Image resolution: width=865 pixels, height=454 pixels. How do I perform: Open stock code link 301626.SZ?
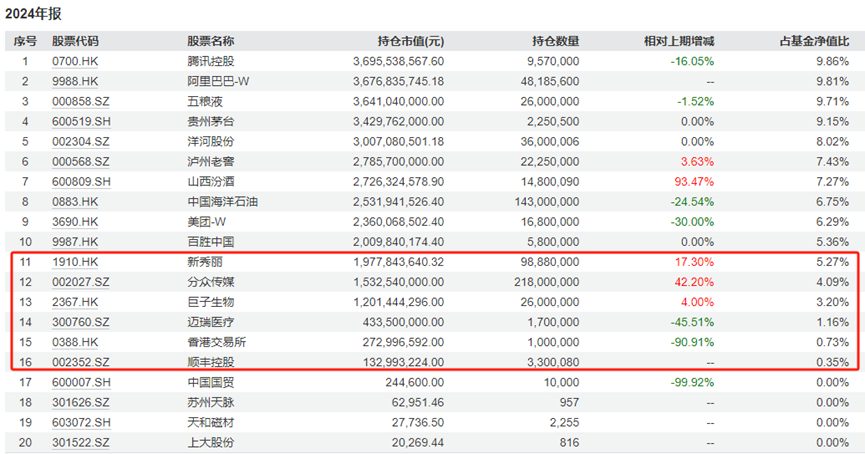(81, 402)
